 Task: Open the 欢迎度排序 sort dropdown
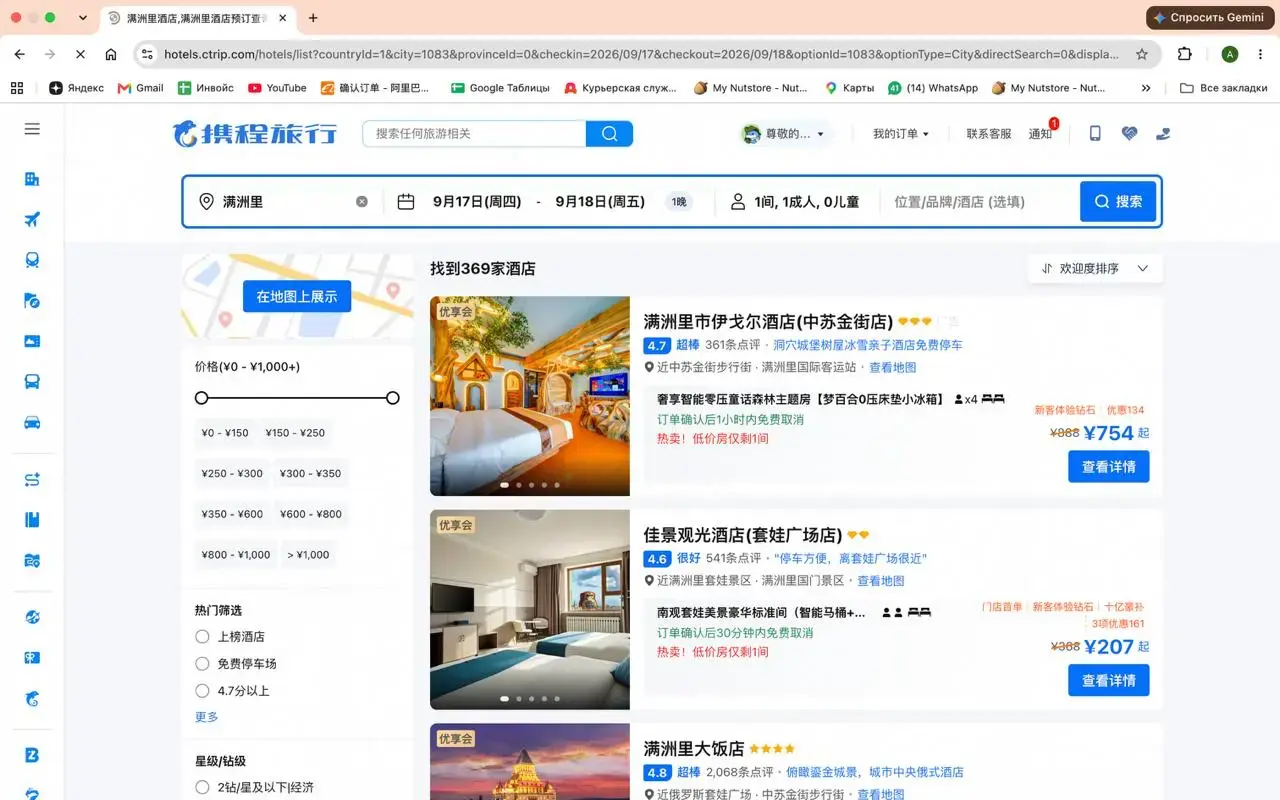pos(1095,269)
